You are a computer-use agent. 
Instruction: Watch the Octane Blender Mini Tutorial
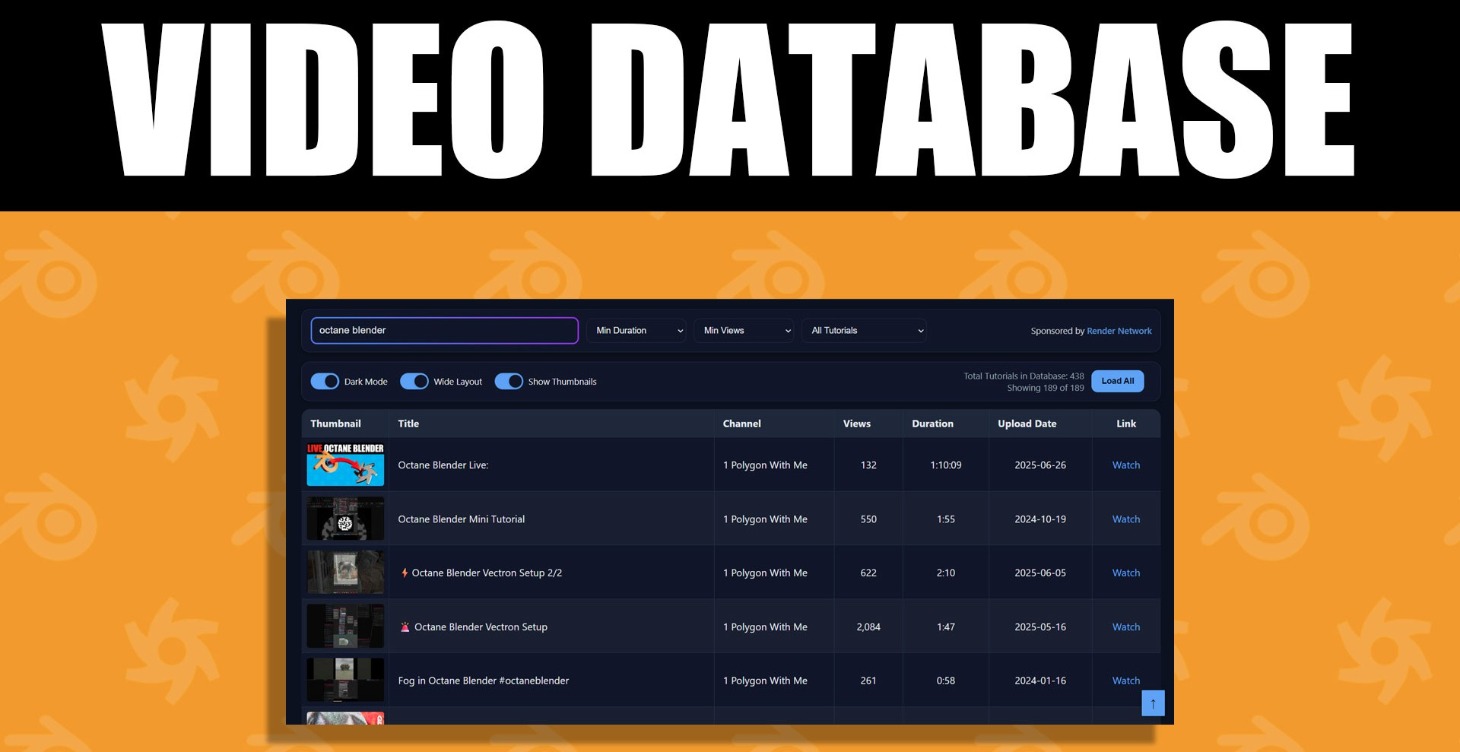coord(1126,519)
